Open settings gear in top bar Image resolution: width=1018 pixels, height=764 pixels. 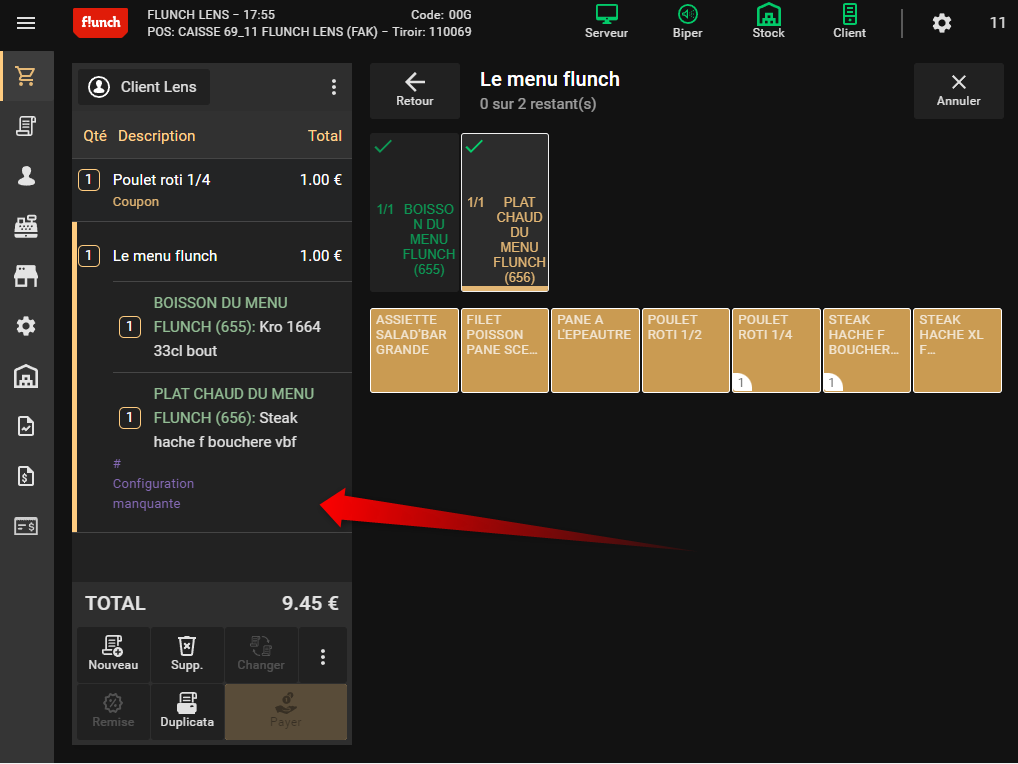pyautogui.click(x=941, y=23)
